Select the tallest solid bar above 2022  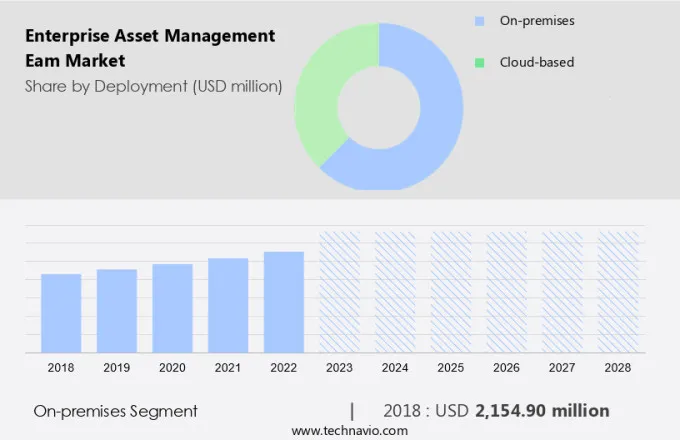(x=284, y=302)
